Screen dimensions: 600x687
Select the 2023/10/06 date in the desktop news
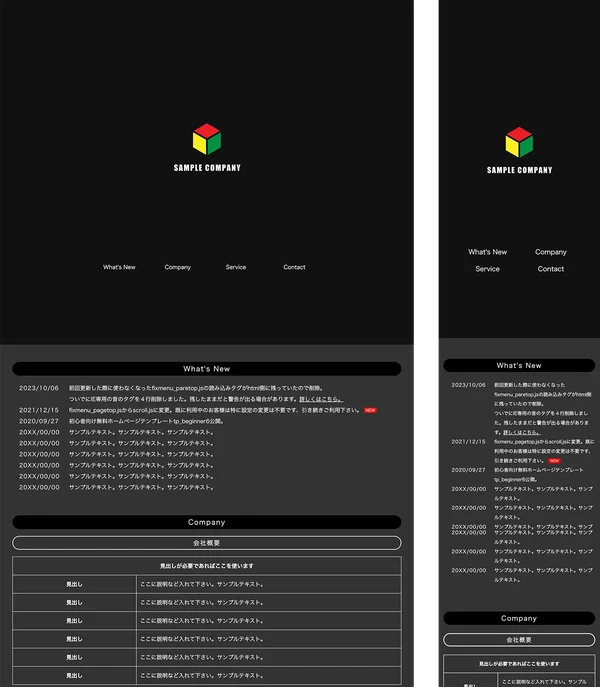39,387
